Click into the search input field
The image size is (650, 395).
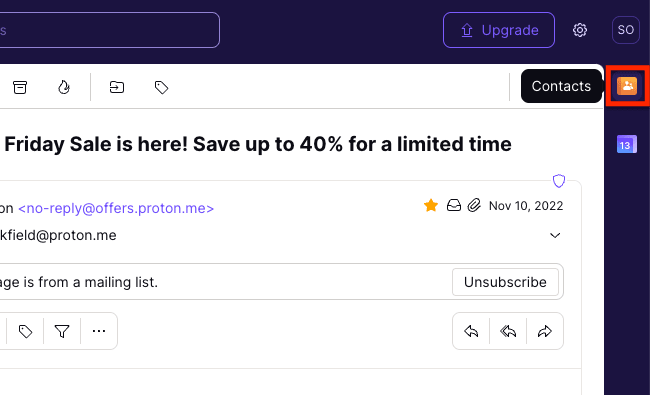click(109, 30)
